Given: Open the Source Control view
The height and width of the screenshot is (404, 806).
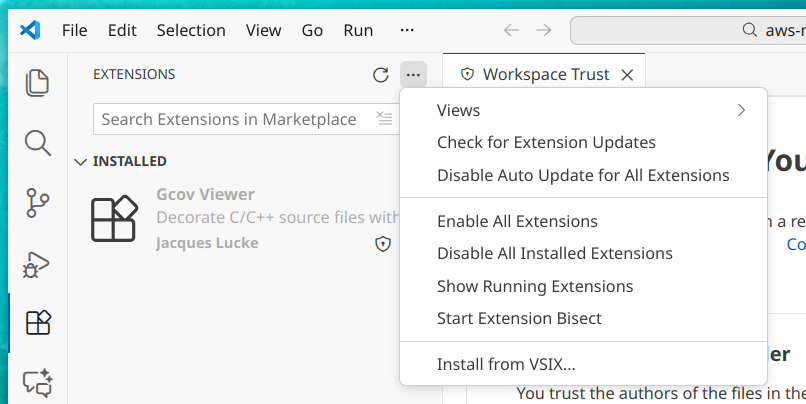Looking at the screenshot, I should [37, 202].
